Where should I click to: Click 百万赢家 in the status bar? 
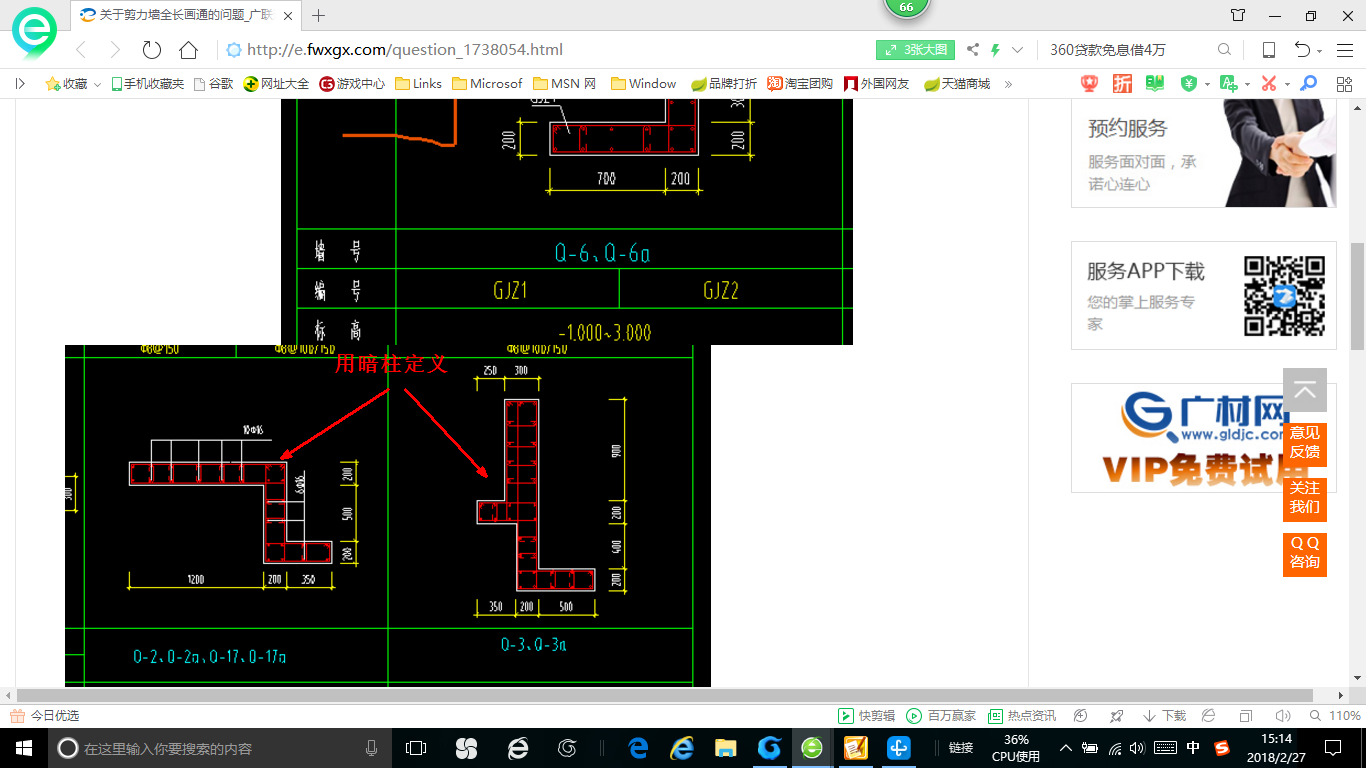(x=940, y=716)
